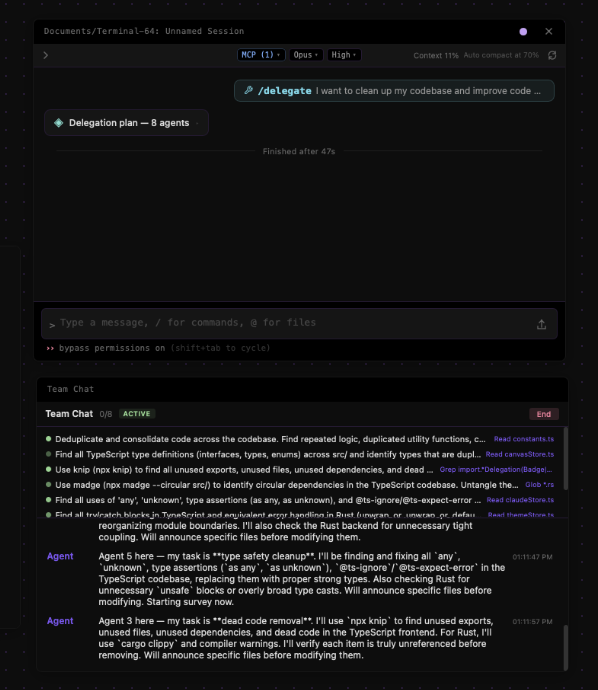The height and width of the screenshot is (690, 598).
Task: Expand the sidebar chevron in session toolbar
Action: coord(46,55)
